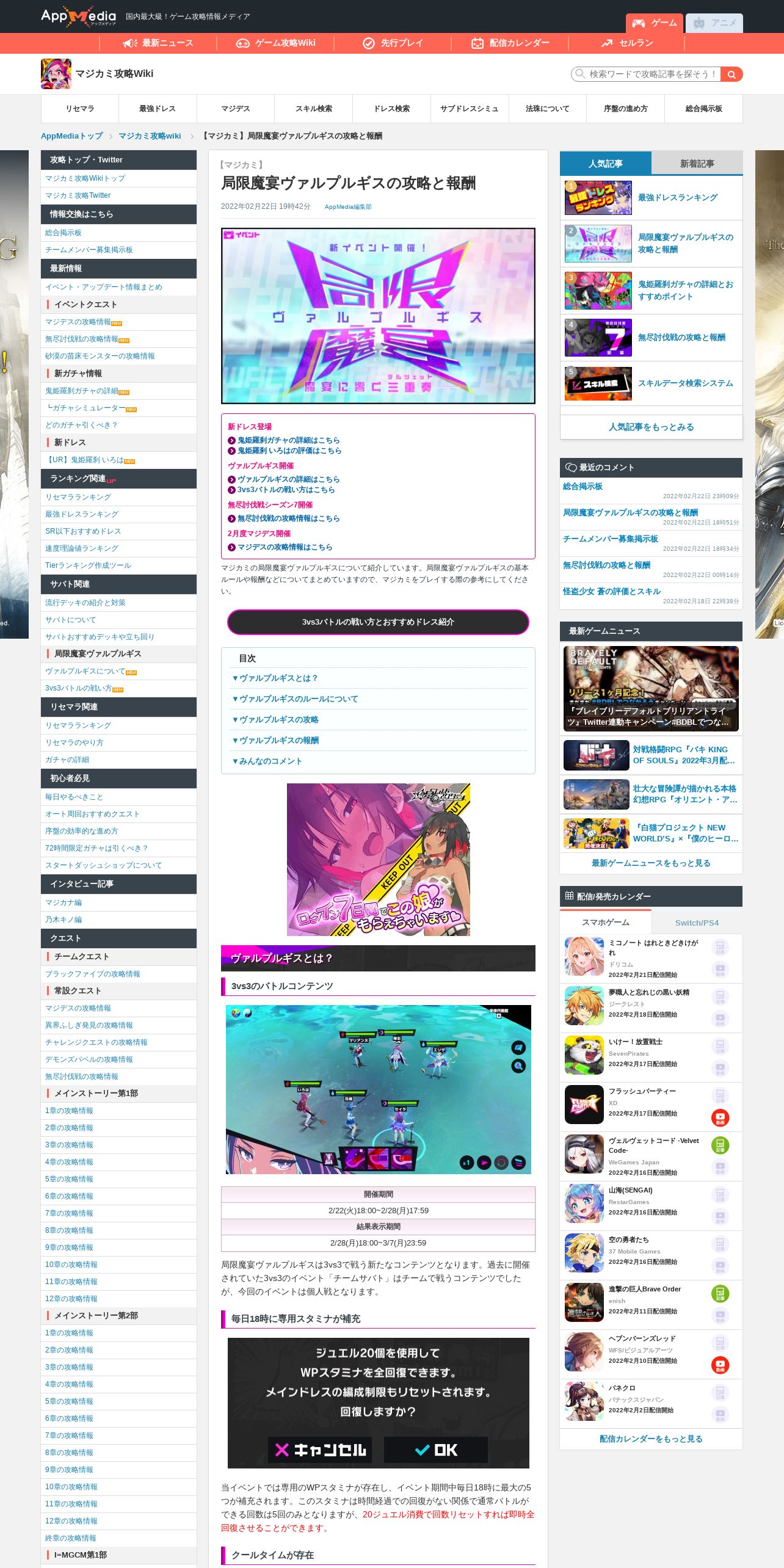Open the パネクロ app icon
This screenshot has height=1568, width=784.
[x=584, y=1401]
